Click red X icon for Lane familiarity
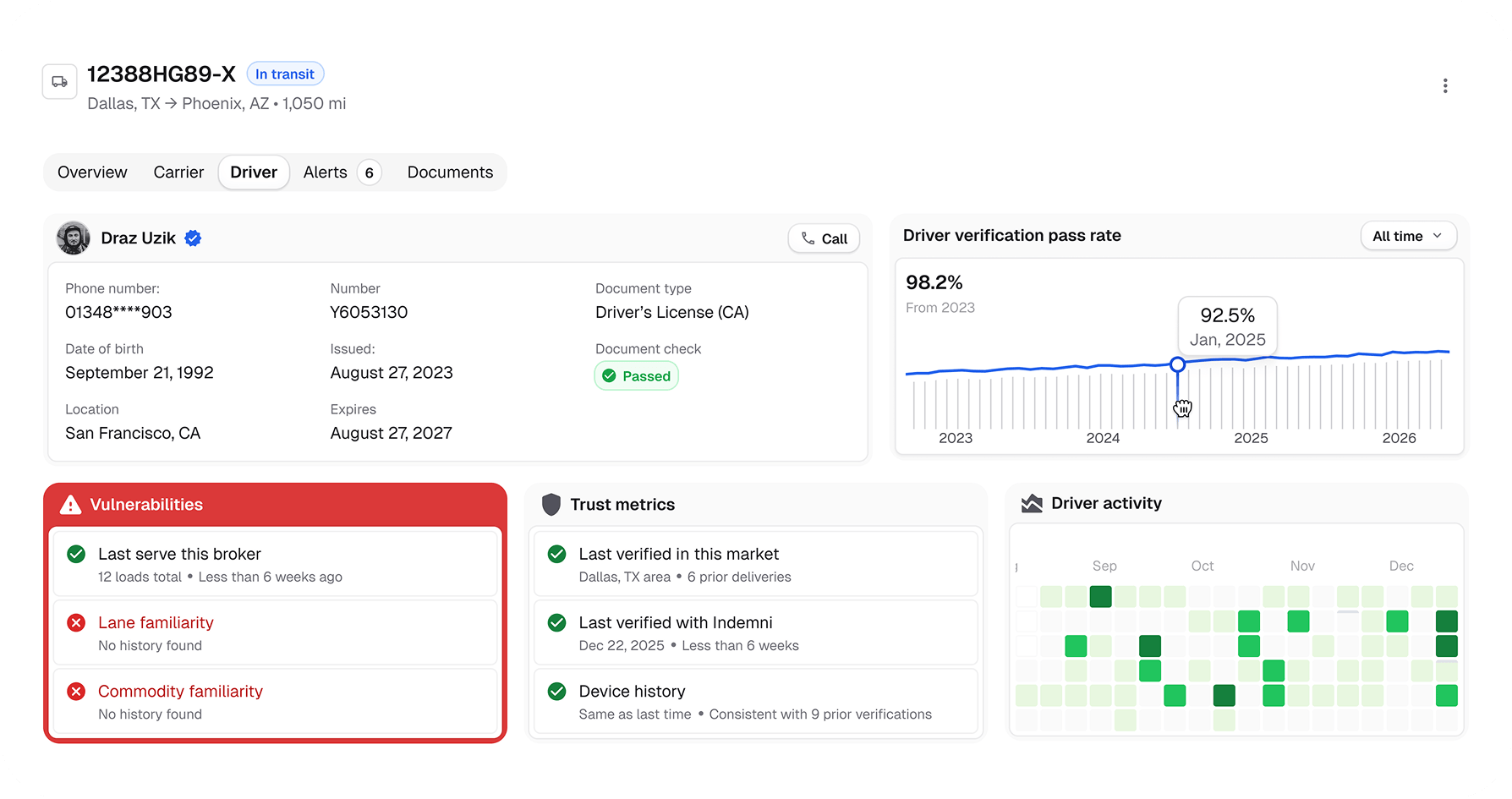The height and width of the screenshot is (799, 1512). coord(76,623)
